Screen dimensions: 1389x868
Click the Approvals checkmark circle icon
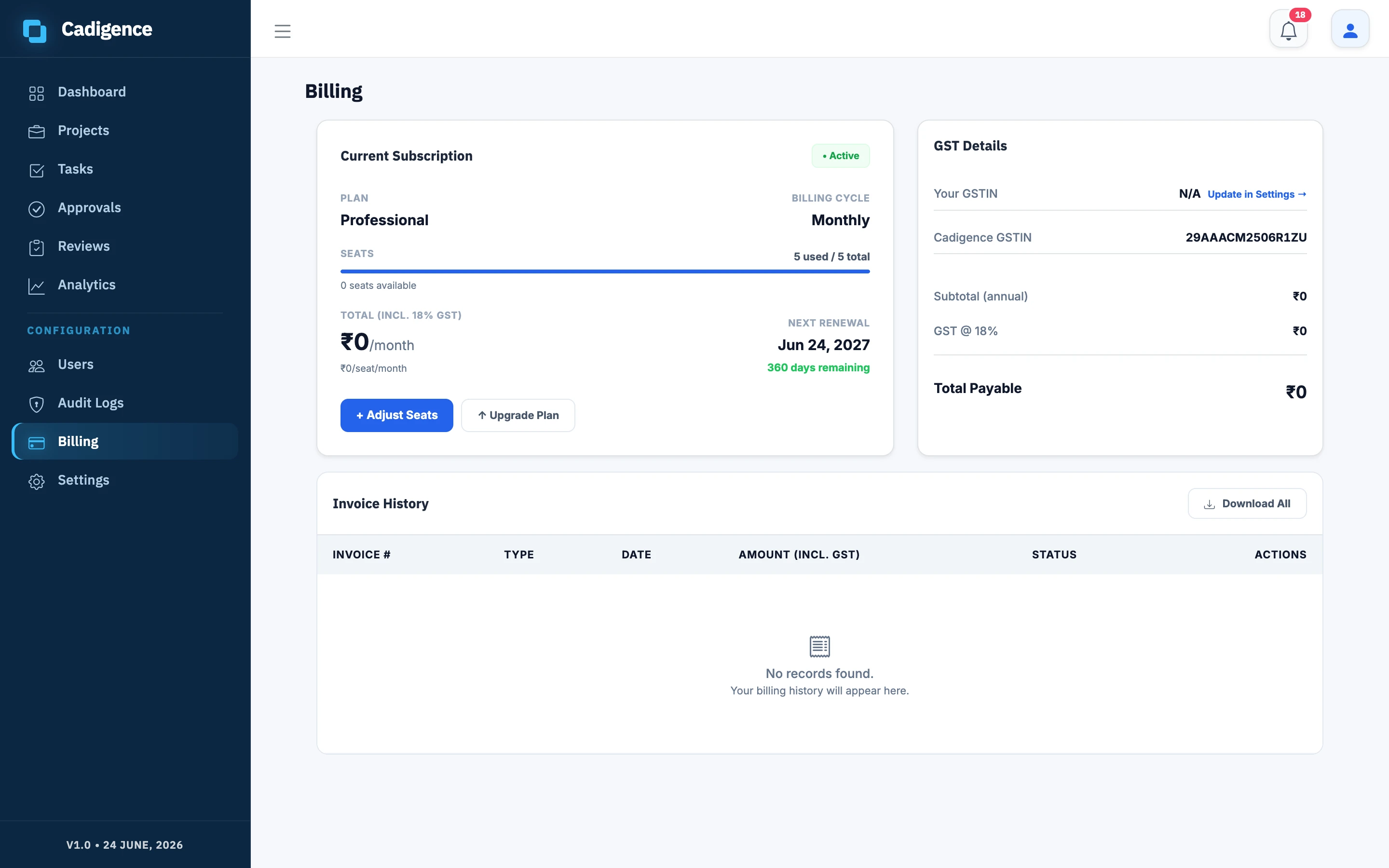point(37,209)
